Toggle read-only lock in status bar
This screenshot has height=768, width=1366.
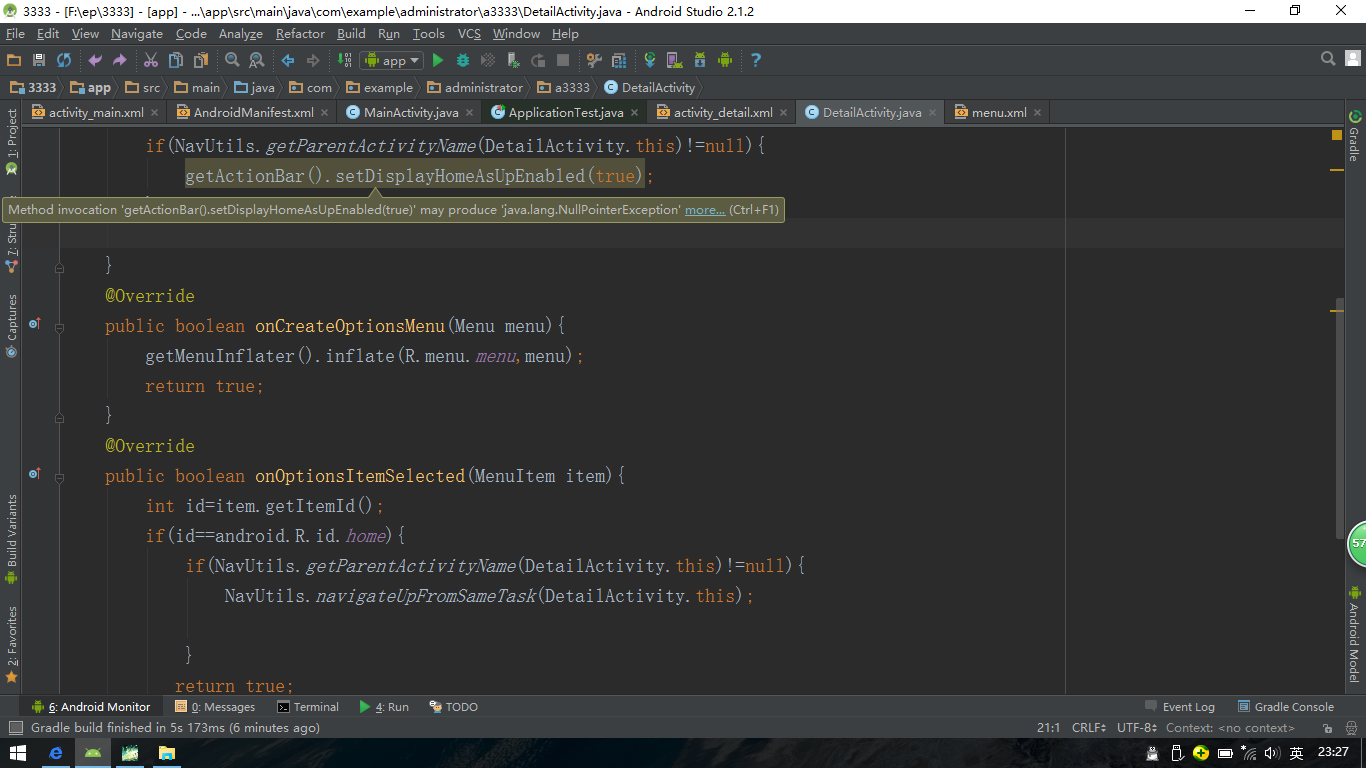1327,728
